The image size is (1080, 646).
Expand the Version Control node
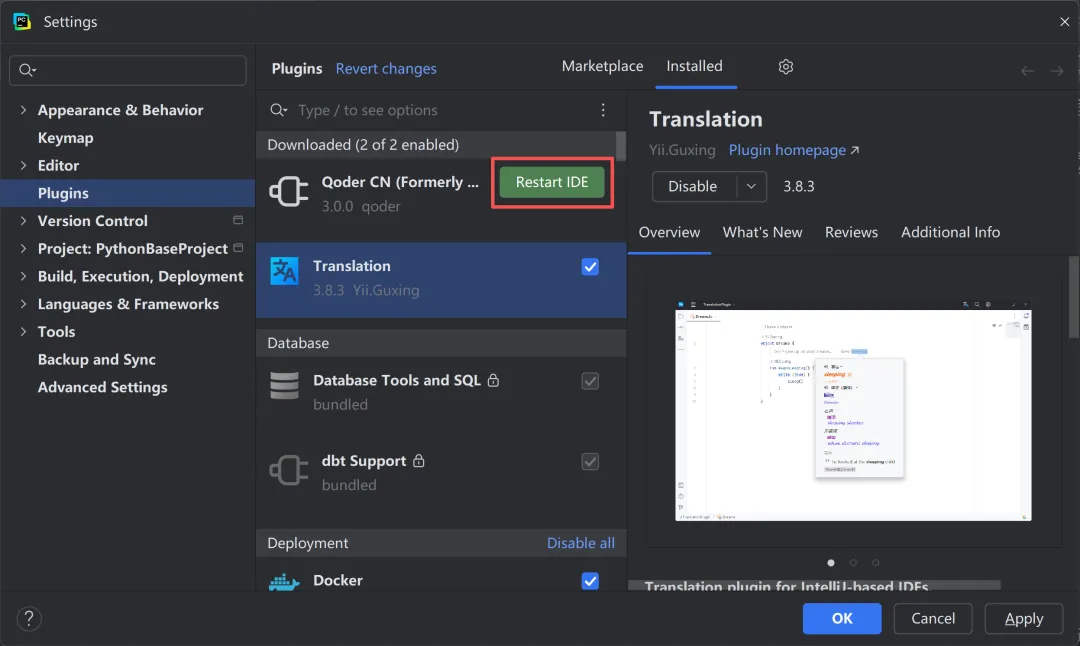[23, 220]
